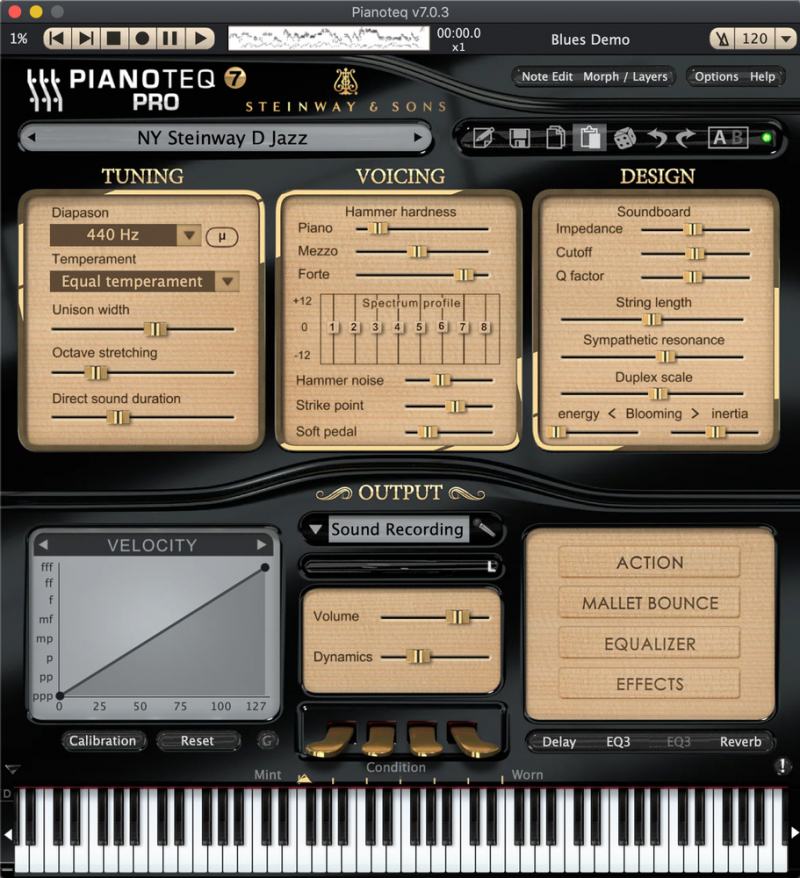The width and height of the screenshot is (800, 878).
Task: Click the microtuning μ button
Action: (222, 237)
